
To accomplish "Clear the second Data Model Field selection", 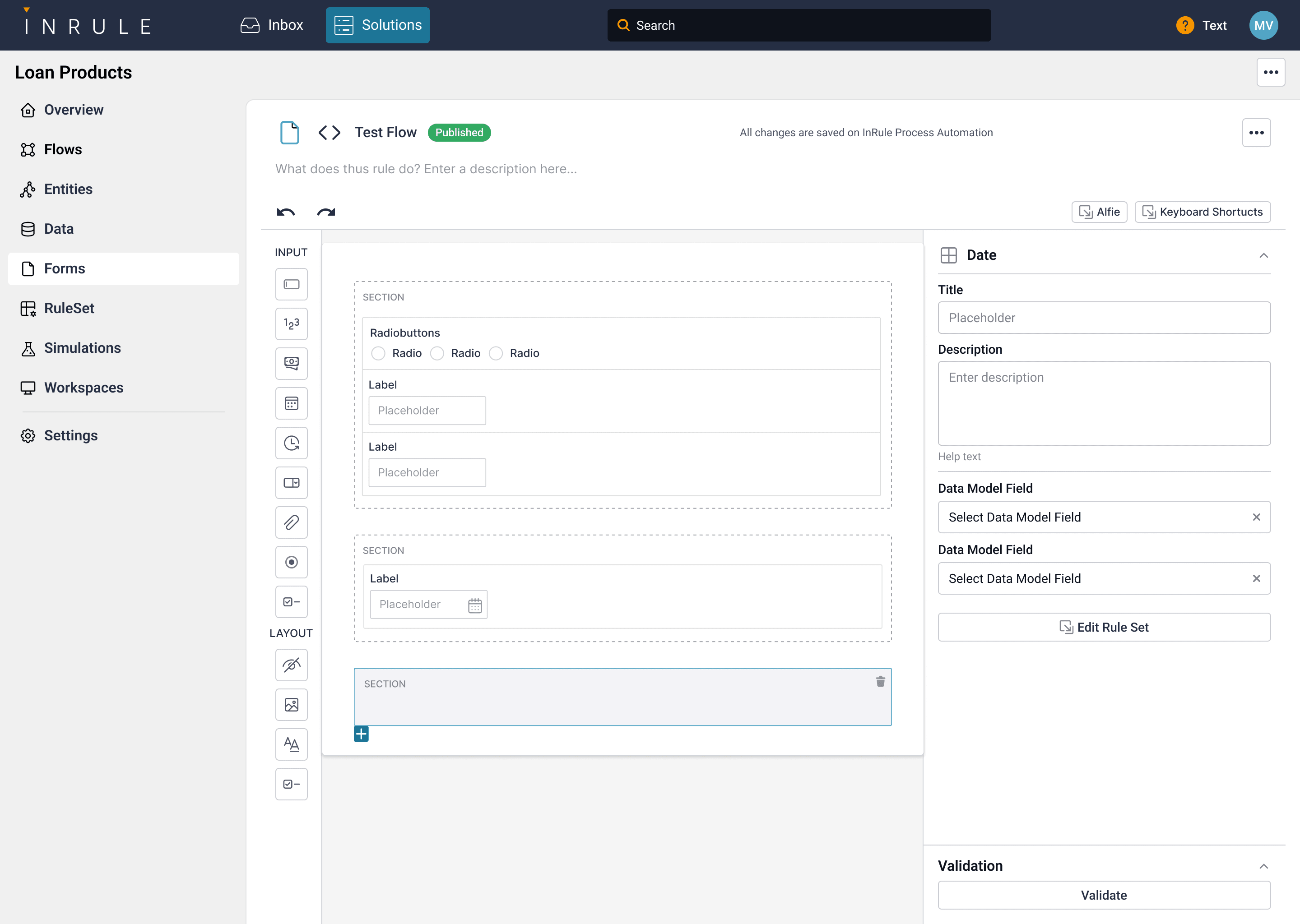I will tap(1257, 579).
